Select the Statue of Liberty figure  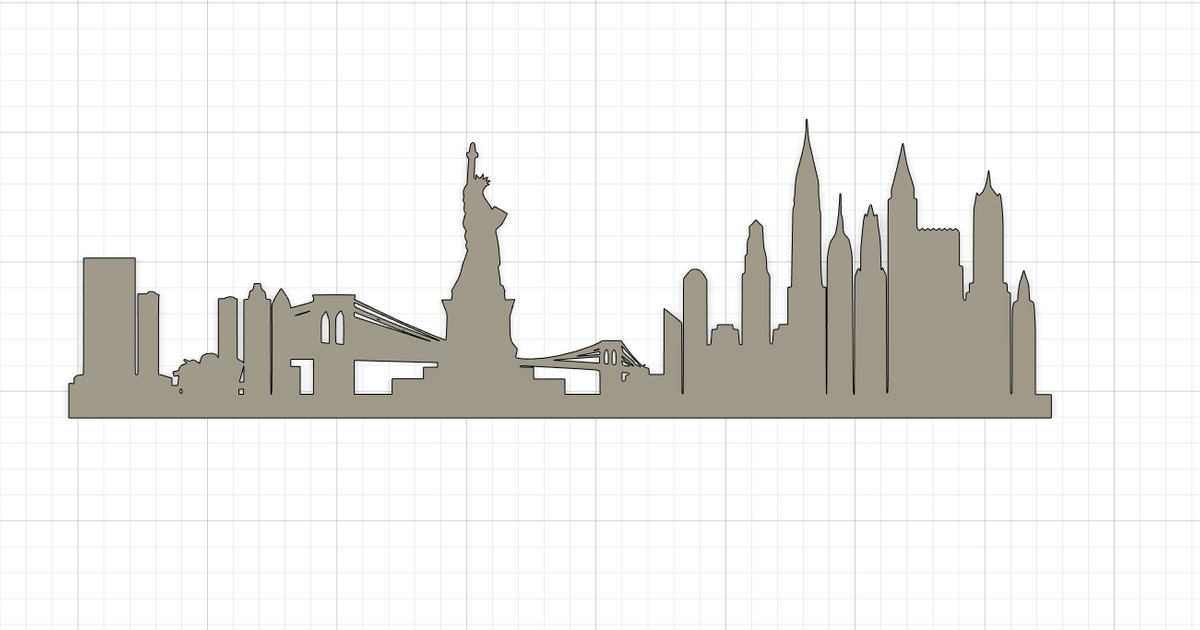pos(477,260)
